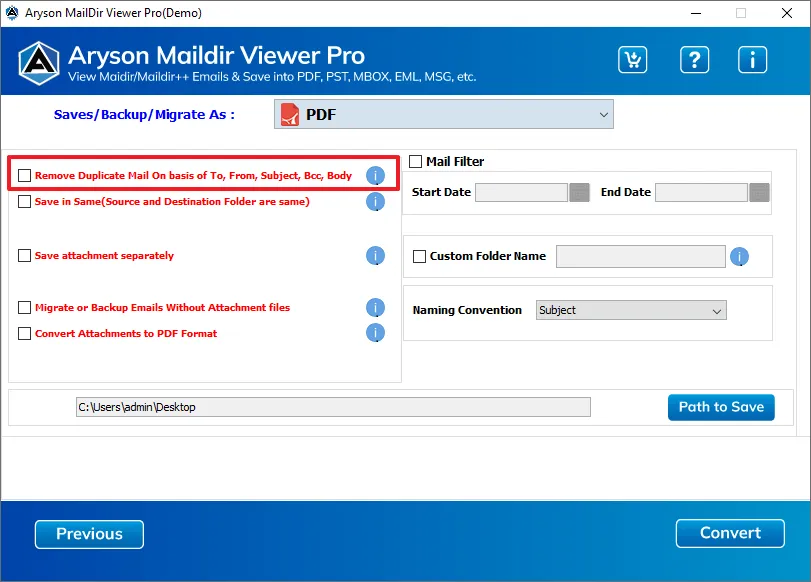The width and height of the screenshot is (811, 582).
Task: Tick Save attachment separately checkbox
Action: (24, 256)
